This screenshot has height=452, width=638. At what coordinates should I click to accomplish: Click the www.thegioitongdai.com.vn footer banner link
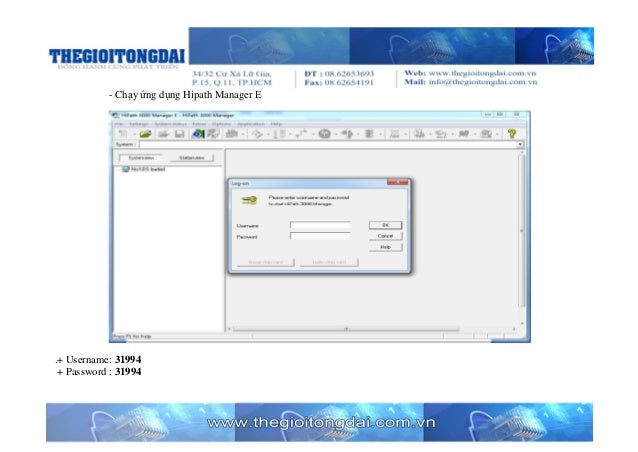pyautogui.click(x=321, y=423)
